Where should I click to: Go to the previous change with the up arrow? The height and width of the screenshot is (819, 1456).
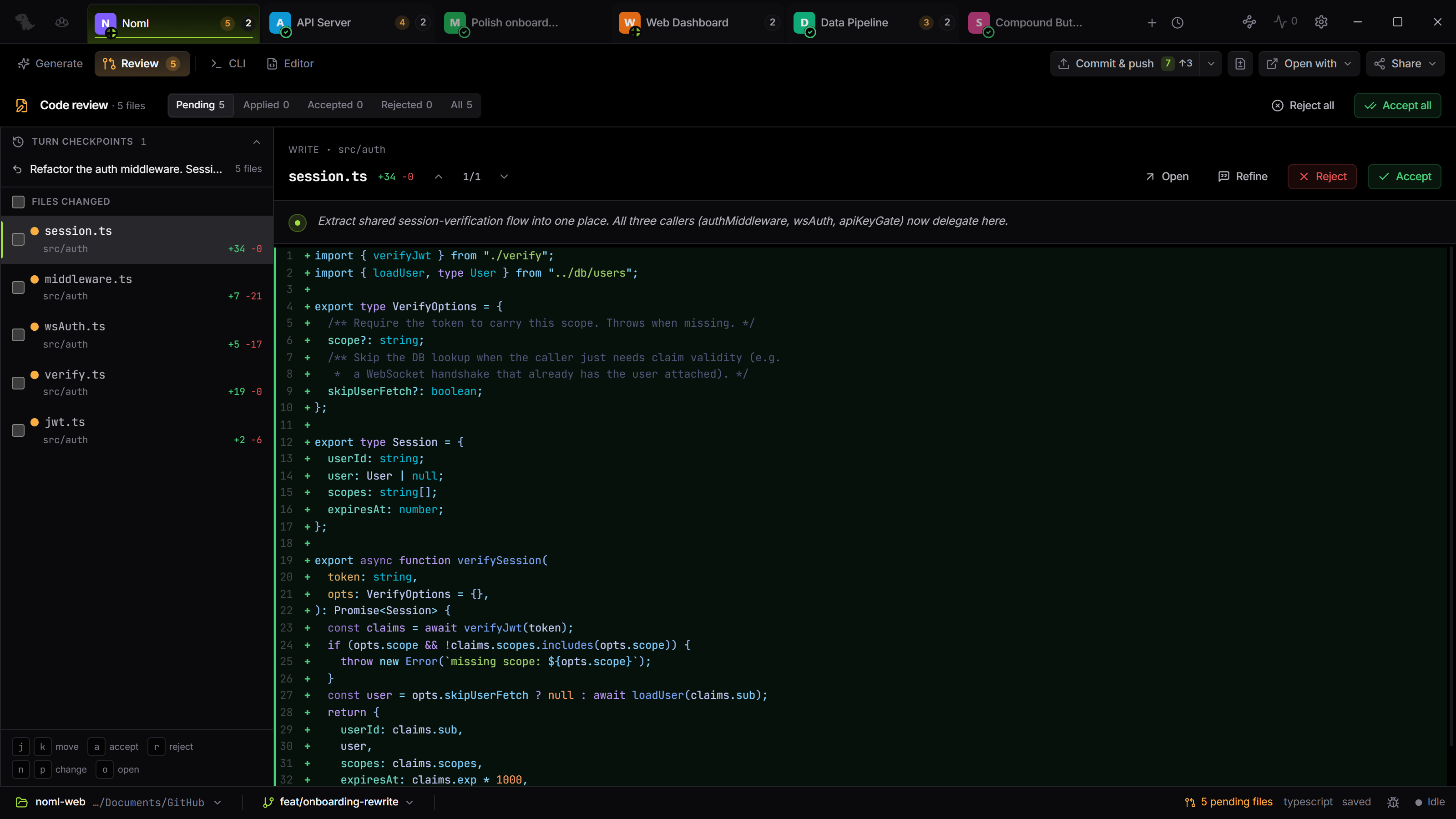[439, 177]
